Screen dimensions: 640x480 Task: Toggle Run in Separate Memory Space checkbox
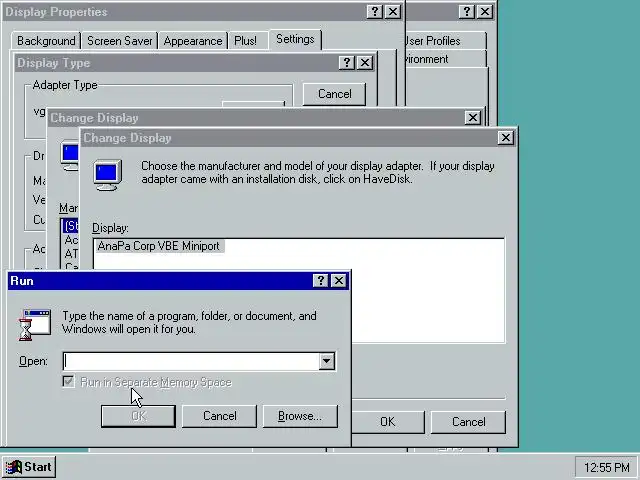point(69,382)
